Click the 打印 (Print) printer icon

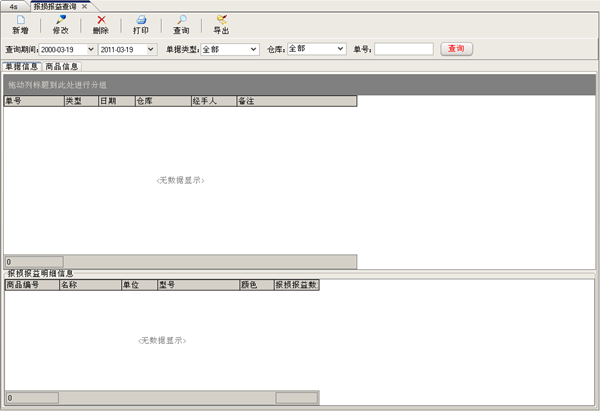coord(141,20)
